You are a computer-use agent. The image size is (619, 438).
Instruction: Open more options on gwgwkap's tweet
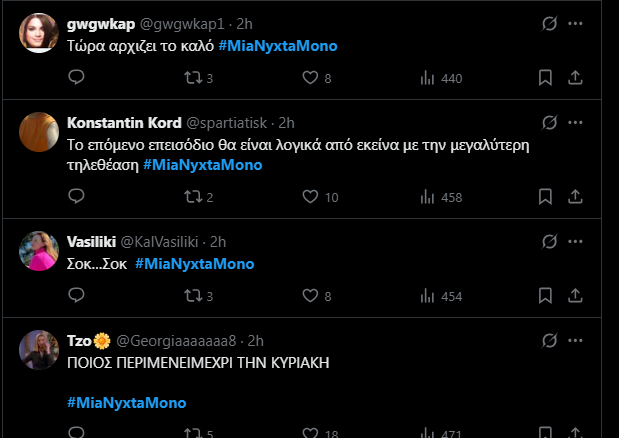(x=576, y=22)
